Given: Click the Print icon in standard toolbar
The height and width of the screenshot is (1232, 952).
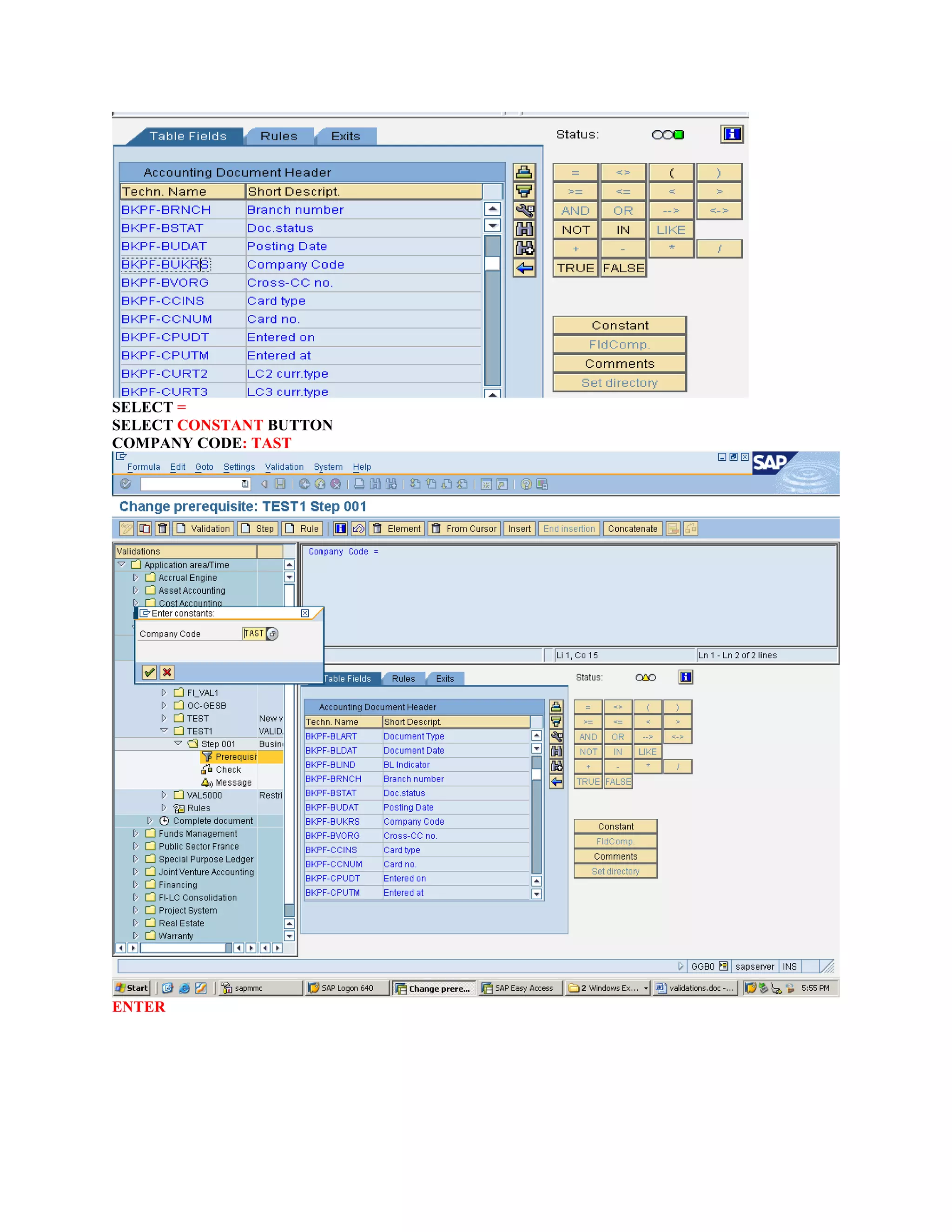Looking at the screenshot, I should pos(359,484).
